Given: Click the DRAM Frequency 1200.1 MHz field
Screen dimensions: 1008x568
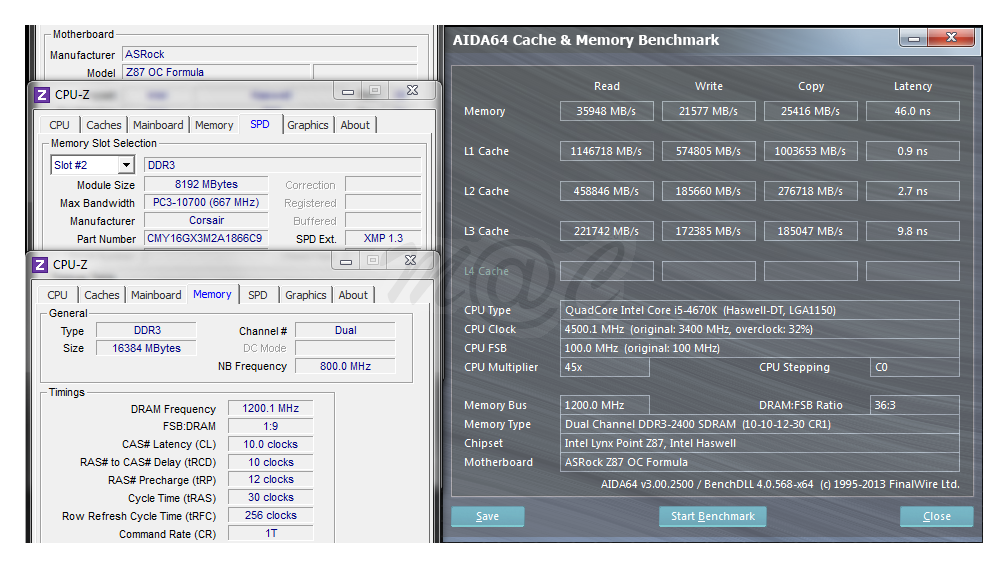Looking at the screenshot, I should tap(270, 409).
